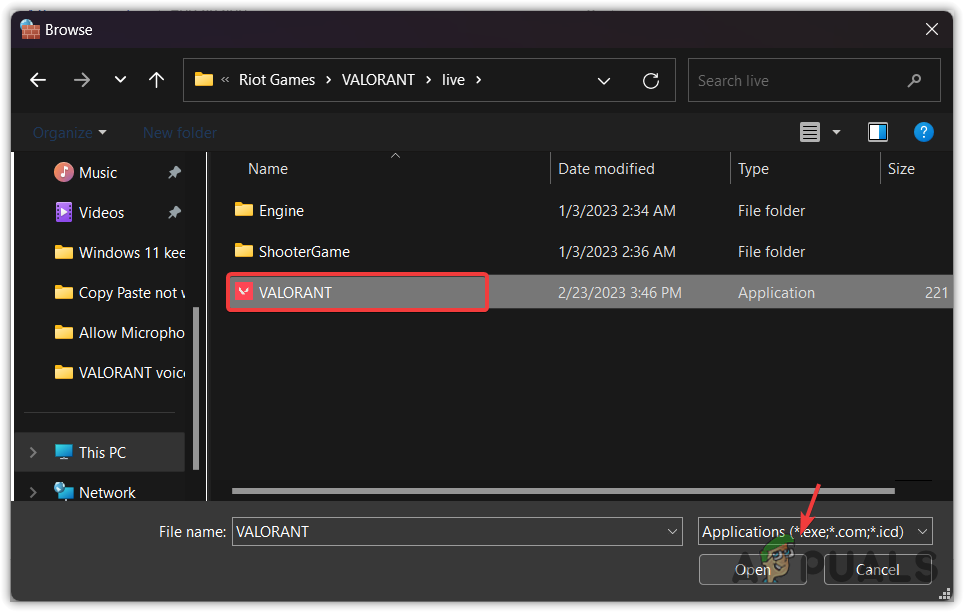Click the live breadcrumb in address bar

pos(452,79)
